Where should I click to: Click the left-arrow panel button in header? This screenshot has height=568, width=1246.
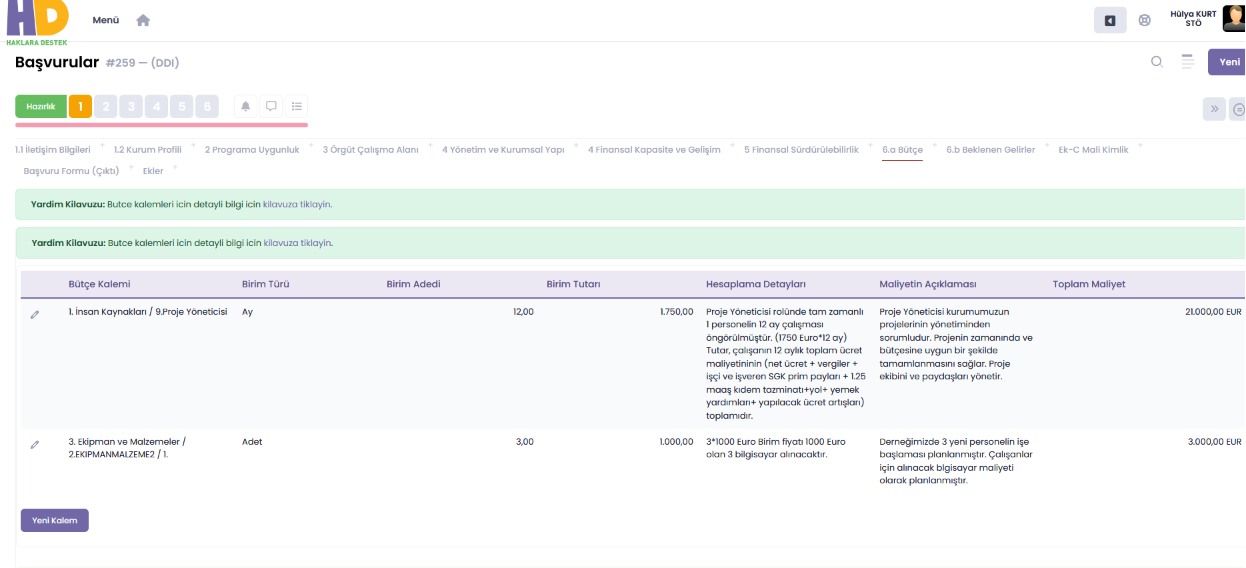click(x=1110, y=20)
